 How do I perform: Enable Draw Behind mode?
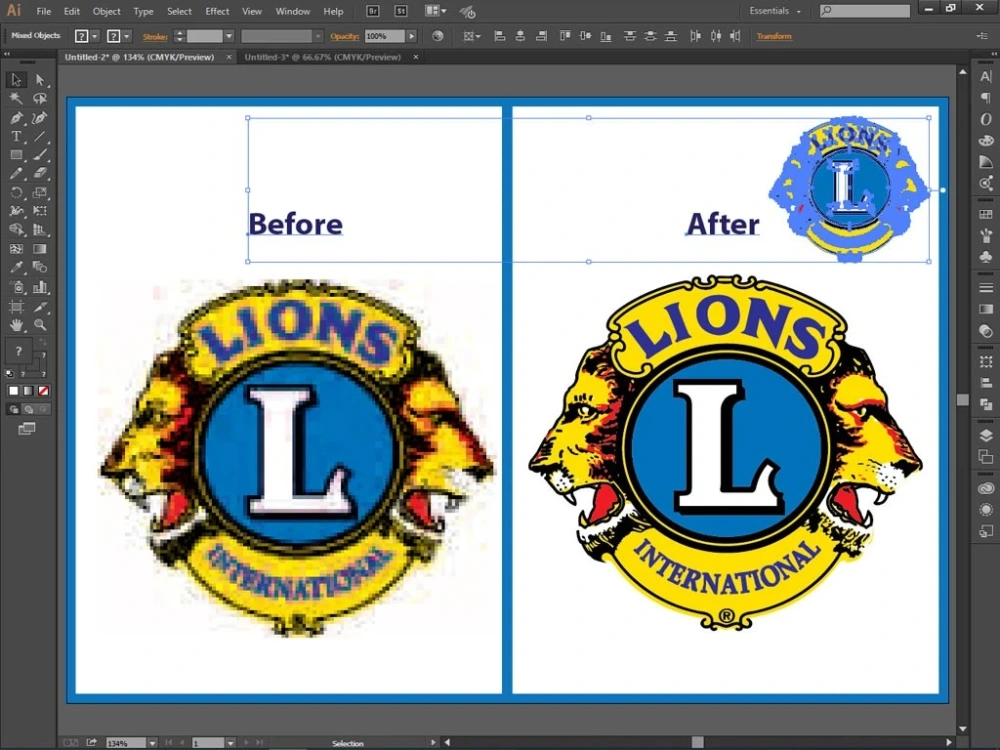[28, 409]
